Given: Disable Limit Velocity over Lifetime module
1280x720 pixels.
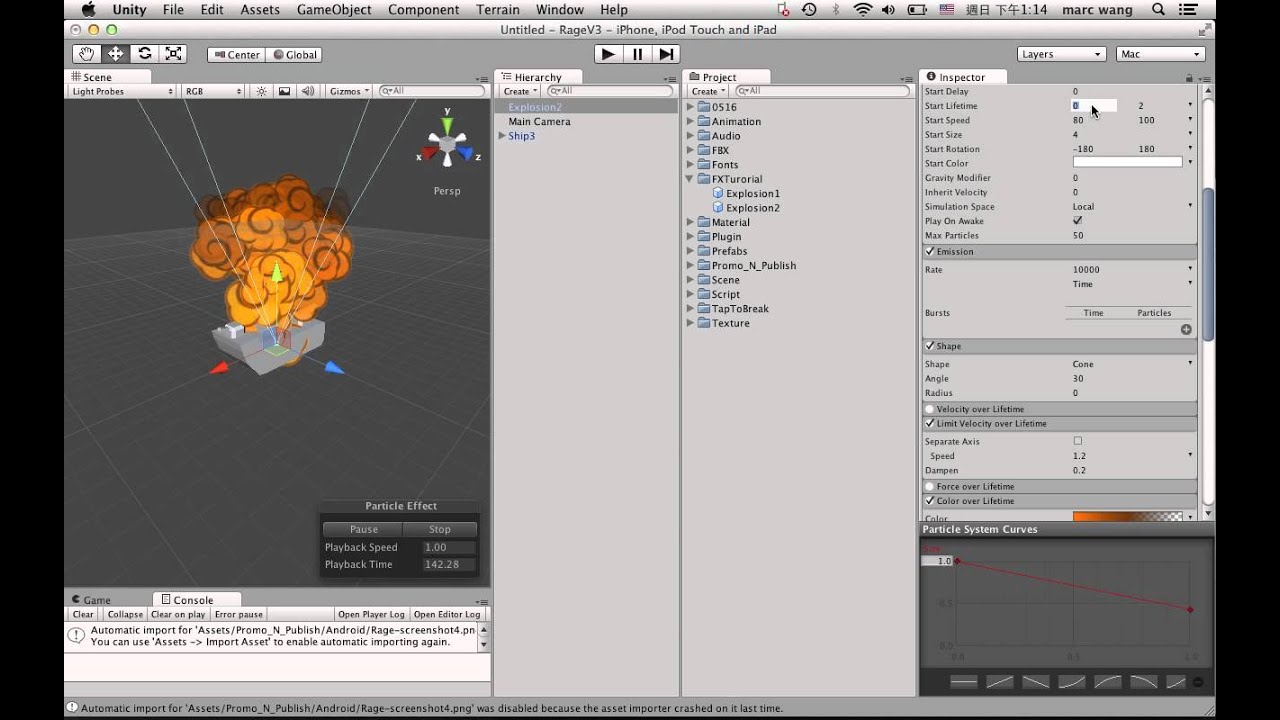Looking at the screenshot, I should point(930,423).
